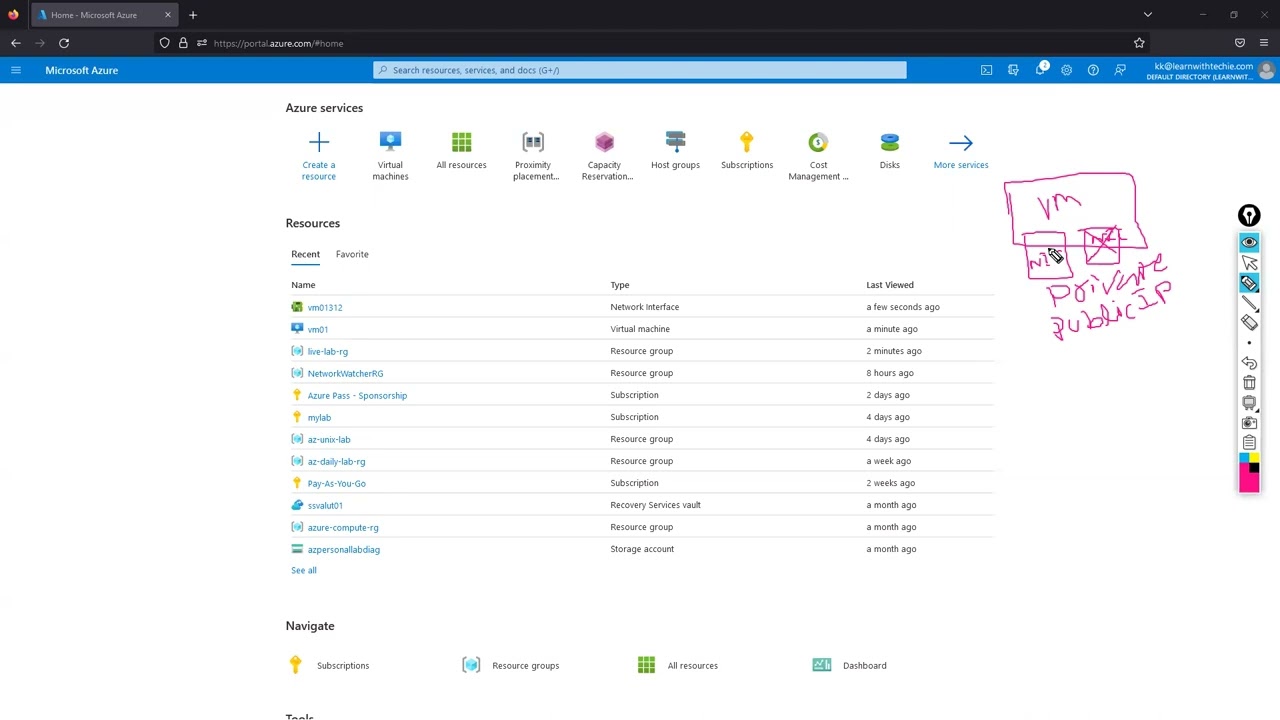Open the All resources service tile
Image resolution: width=1280 pixels, height=720 pixels.
click(x=461, y=151)
